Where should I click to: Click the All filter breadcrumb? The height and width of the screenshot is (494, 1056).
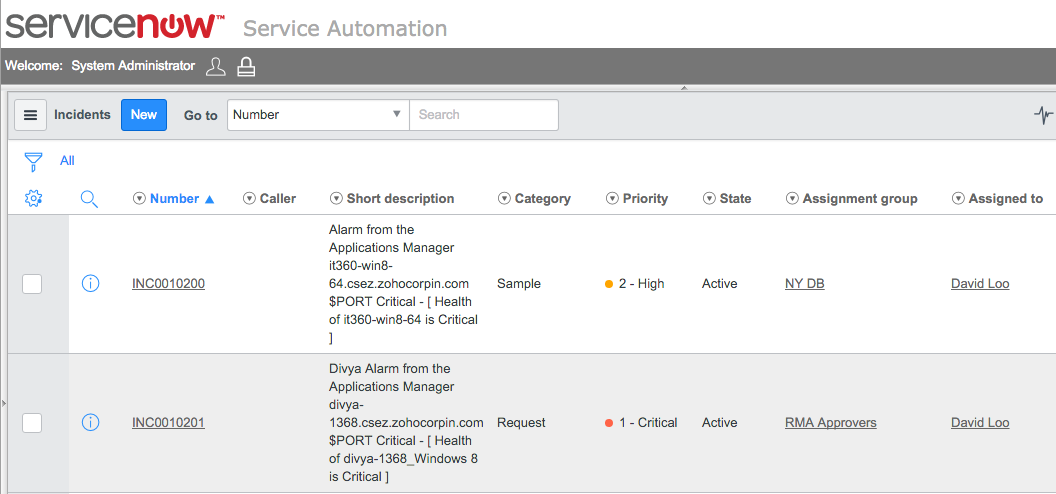coord(67,161)
